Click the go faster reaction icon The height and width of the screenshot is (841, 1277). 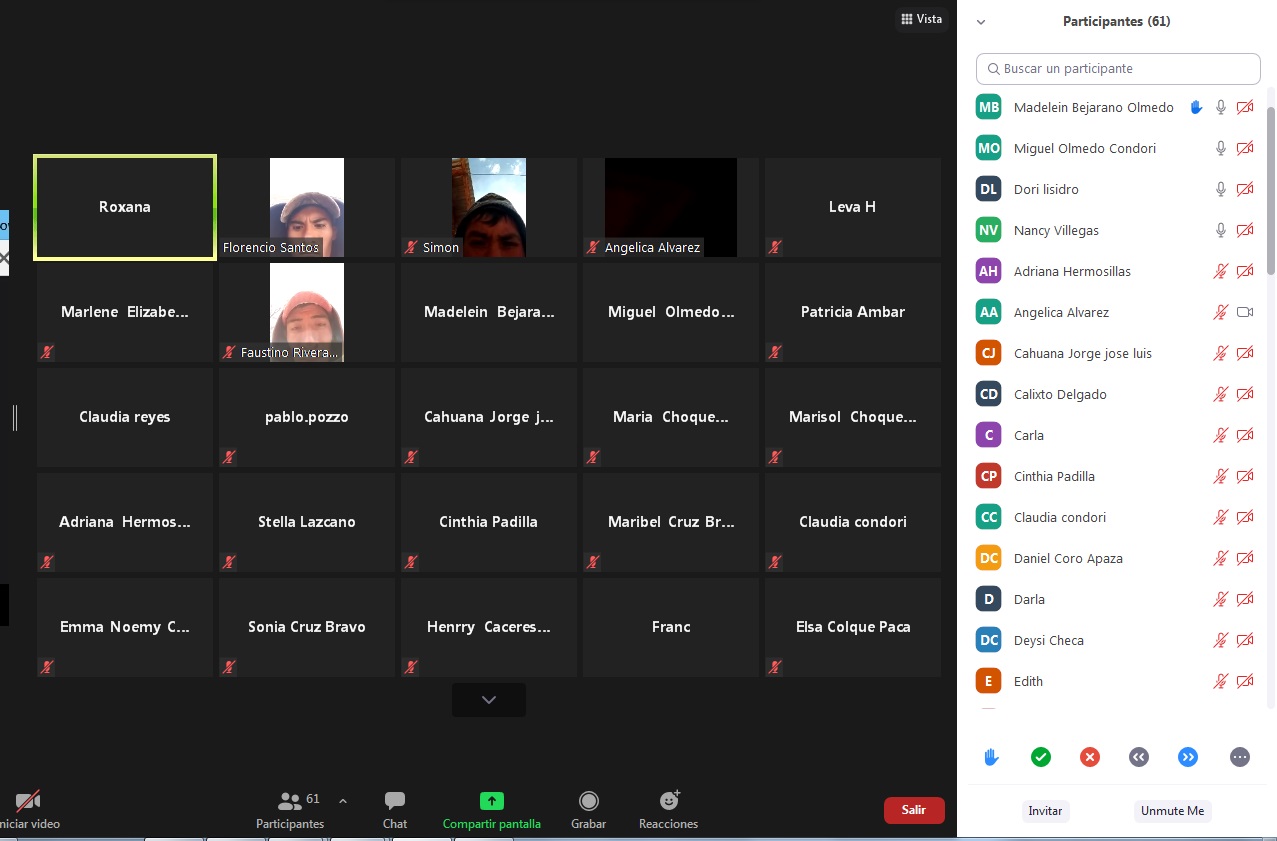point(1188,757)
